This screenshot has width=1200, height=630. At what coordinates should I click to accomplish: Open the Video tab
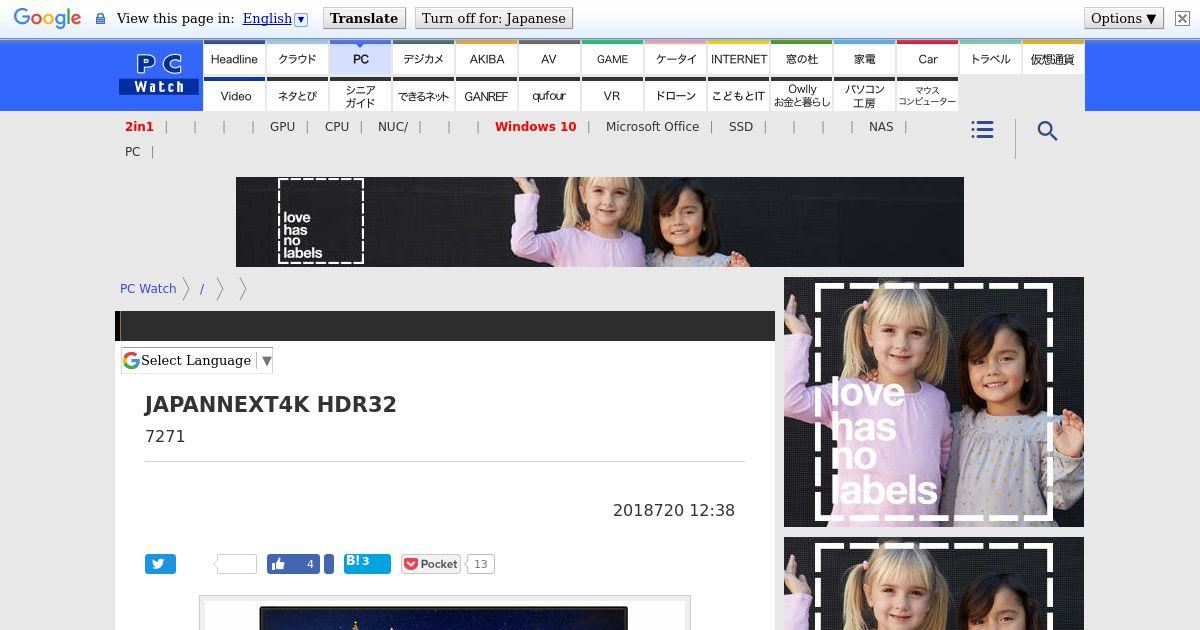[235, 95]
